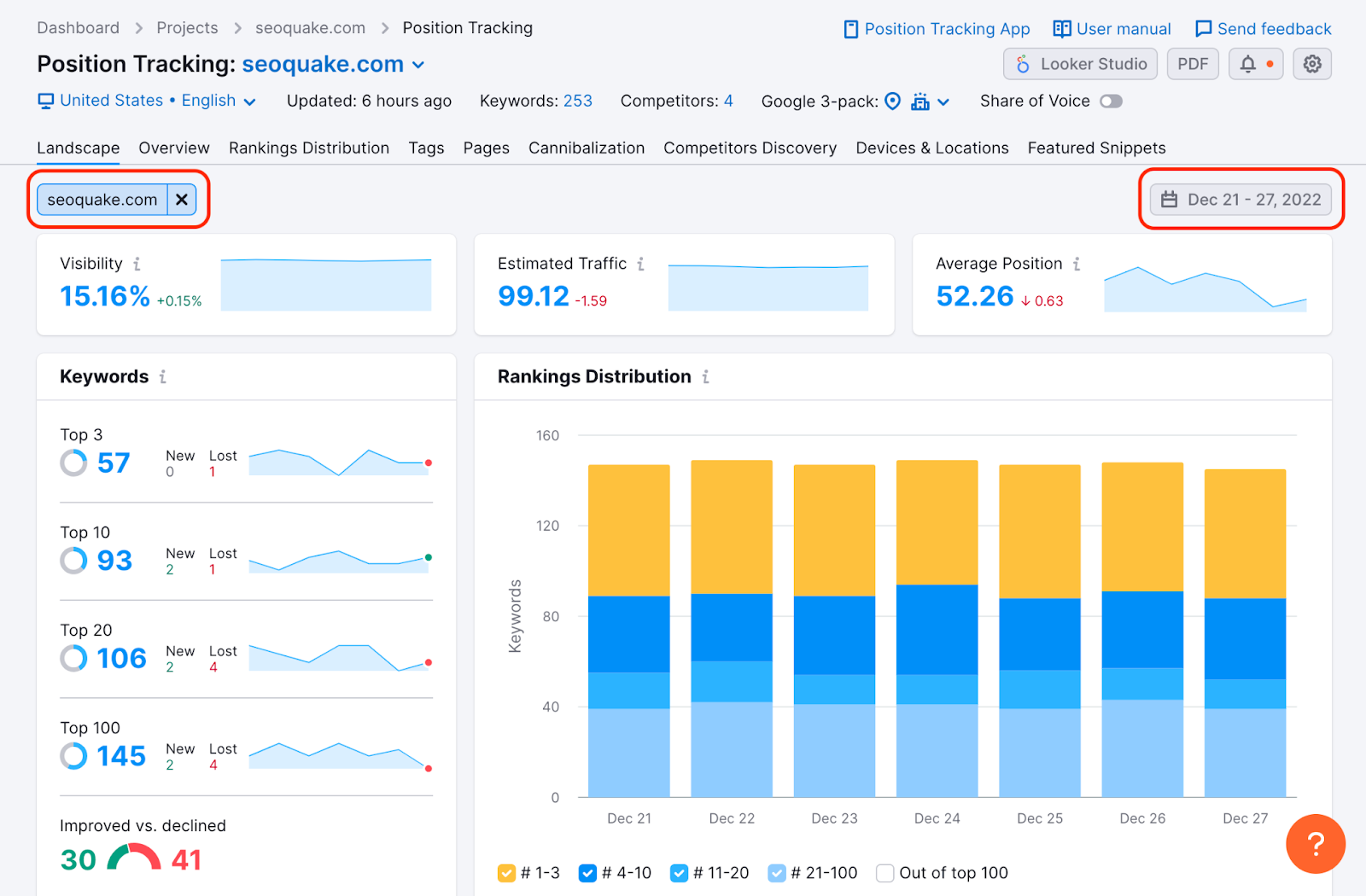
Task: Open Tags tab
Action: coord(426,148)
